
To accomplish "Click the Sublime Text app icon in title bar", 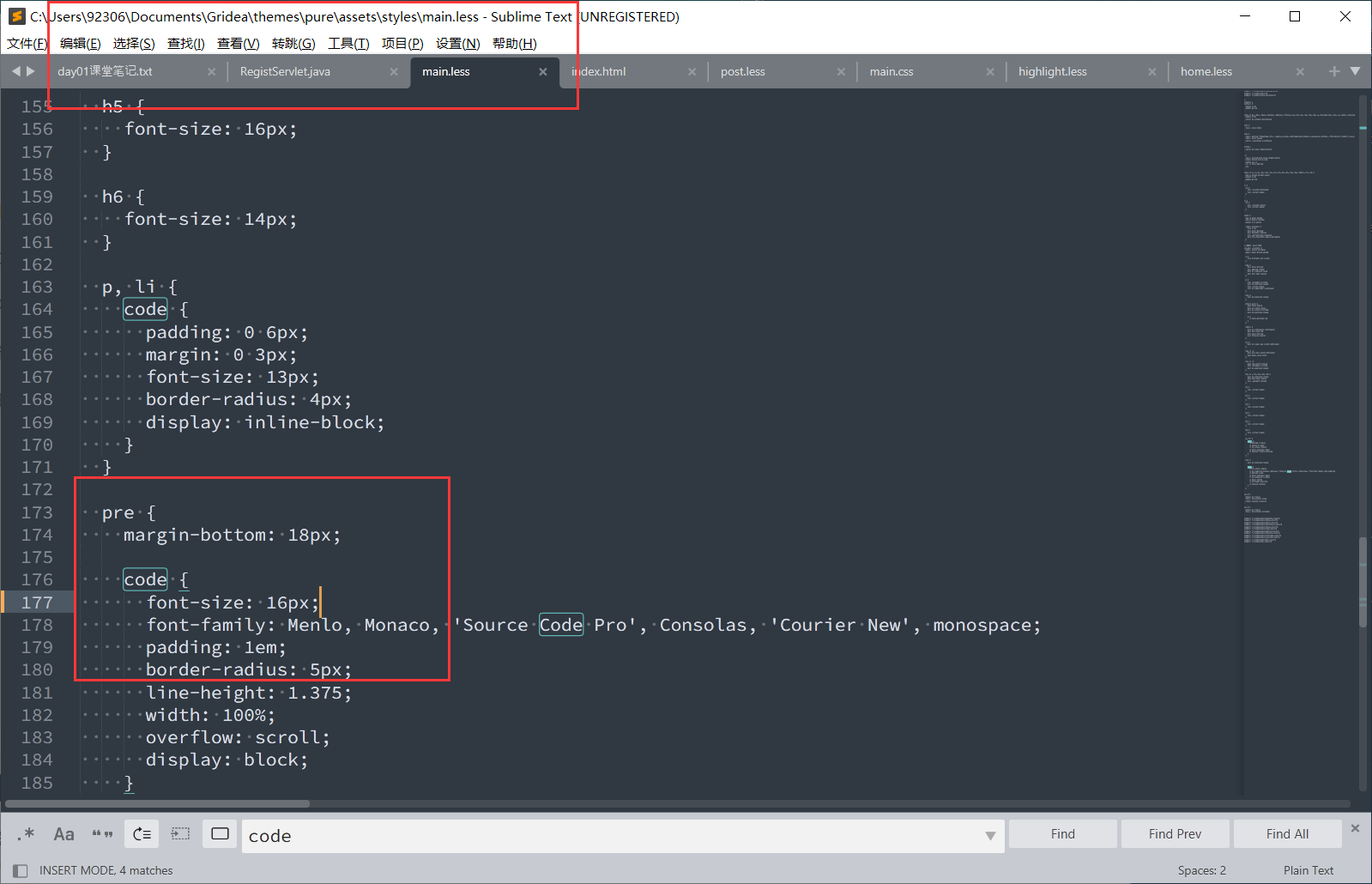I will pyautogui.click(x=16, y=16).
